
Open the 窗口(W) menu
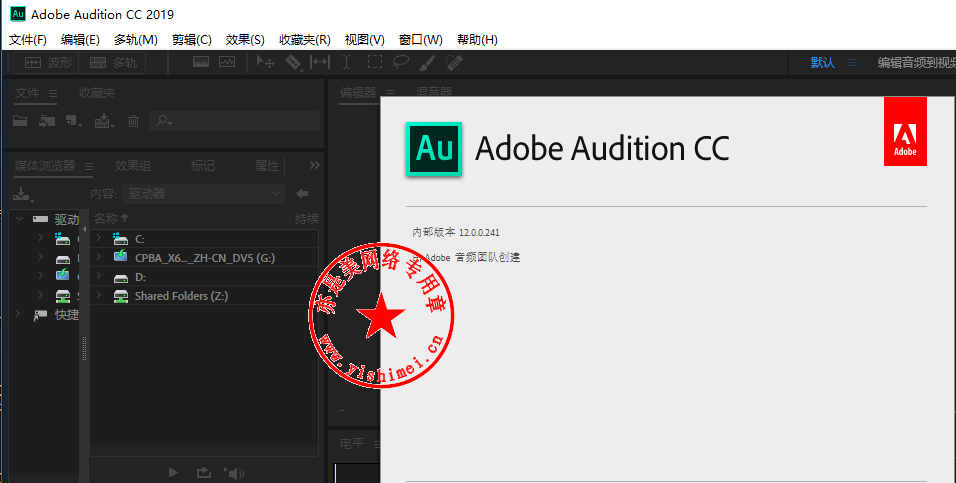coord(421,40)
